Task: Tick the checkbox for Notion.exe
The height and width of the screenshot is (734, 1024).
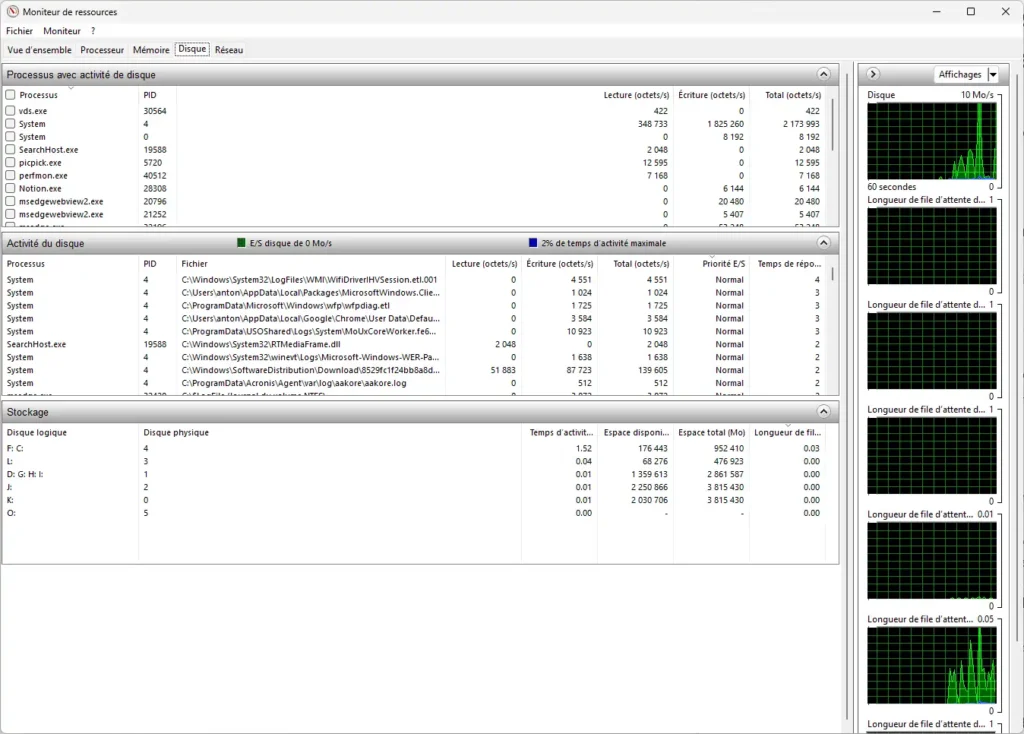Action: point(10,188)
